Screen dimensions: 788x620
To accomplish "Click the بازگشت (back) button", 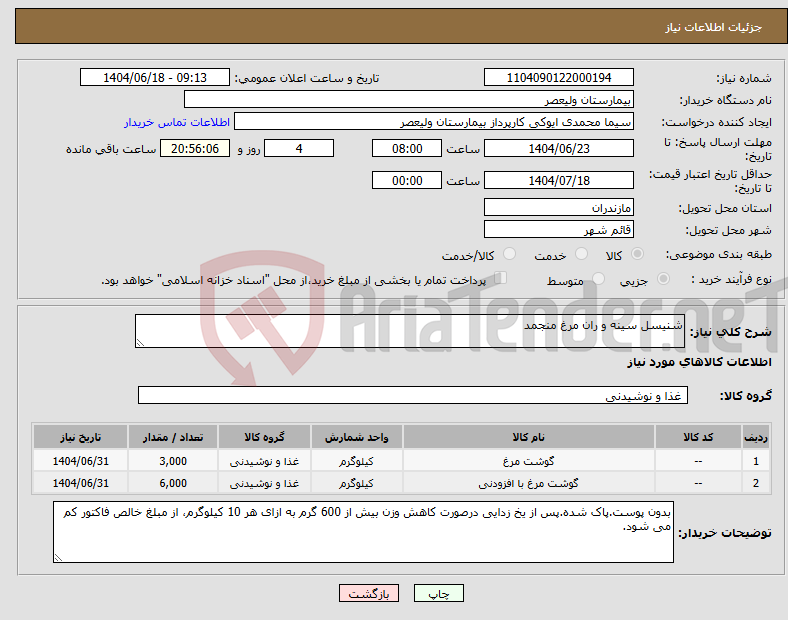I will click(369, 593).
